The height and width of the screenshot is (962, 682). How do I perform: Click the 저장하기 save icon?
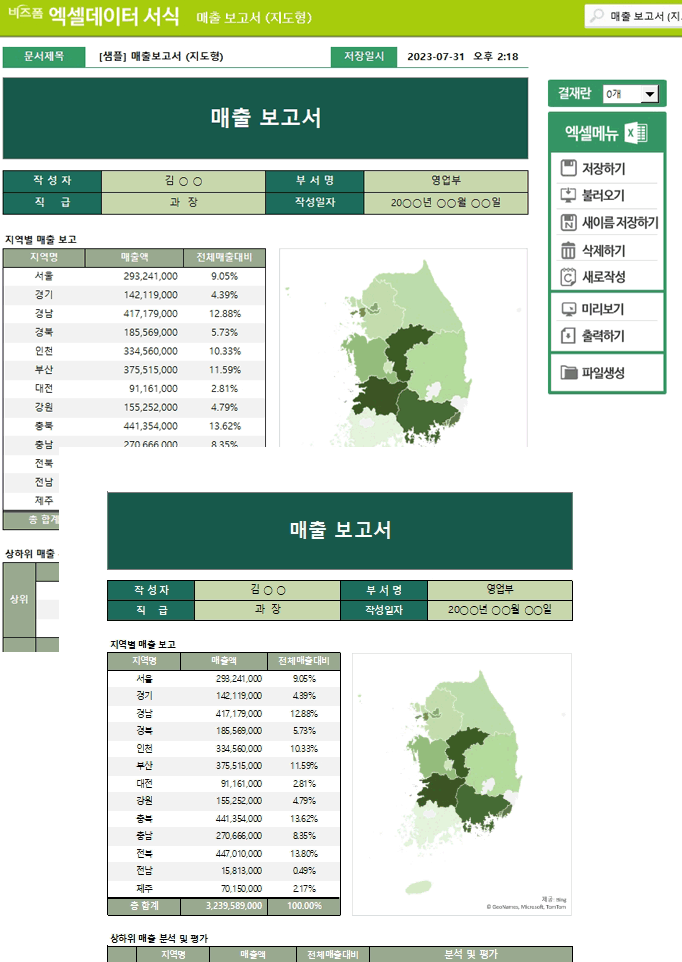pos(569,167)
